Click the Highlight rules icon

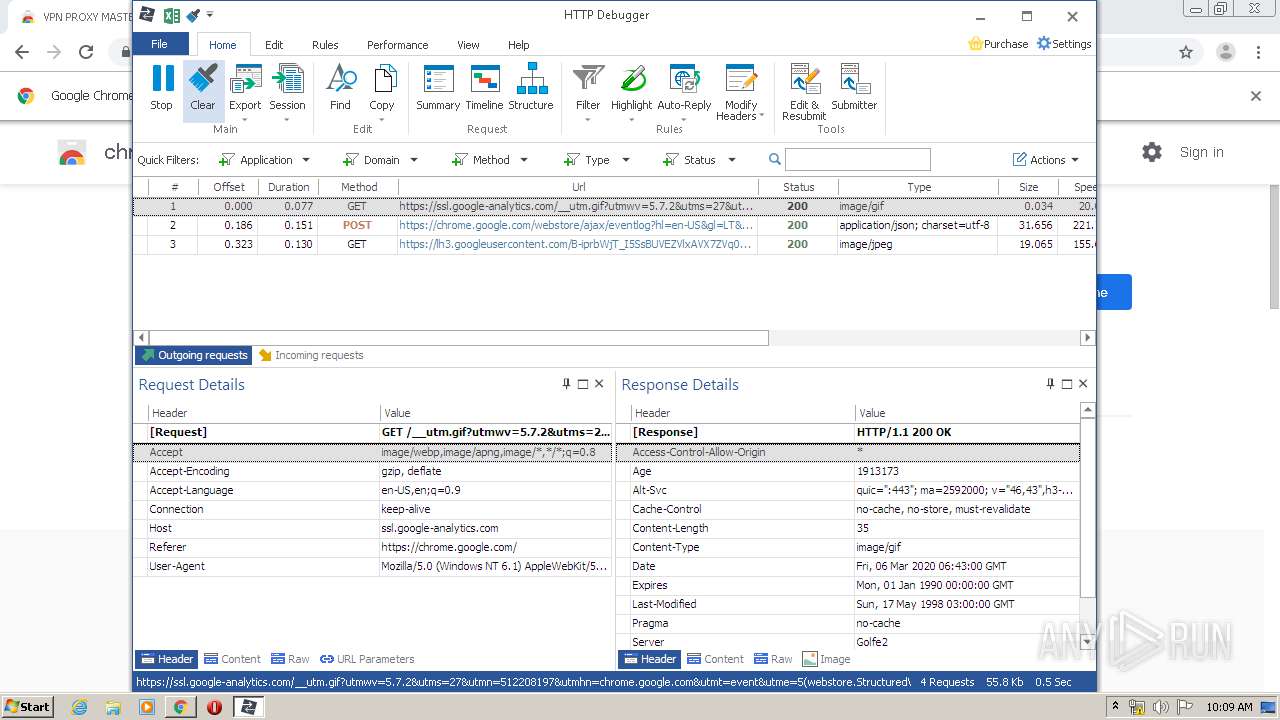point(631,92)
